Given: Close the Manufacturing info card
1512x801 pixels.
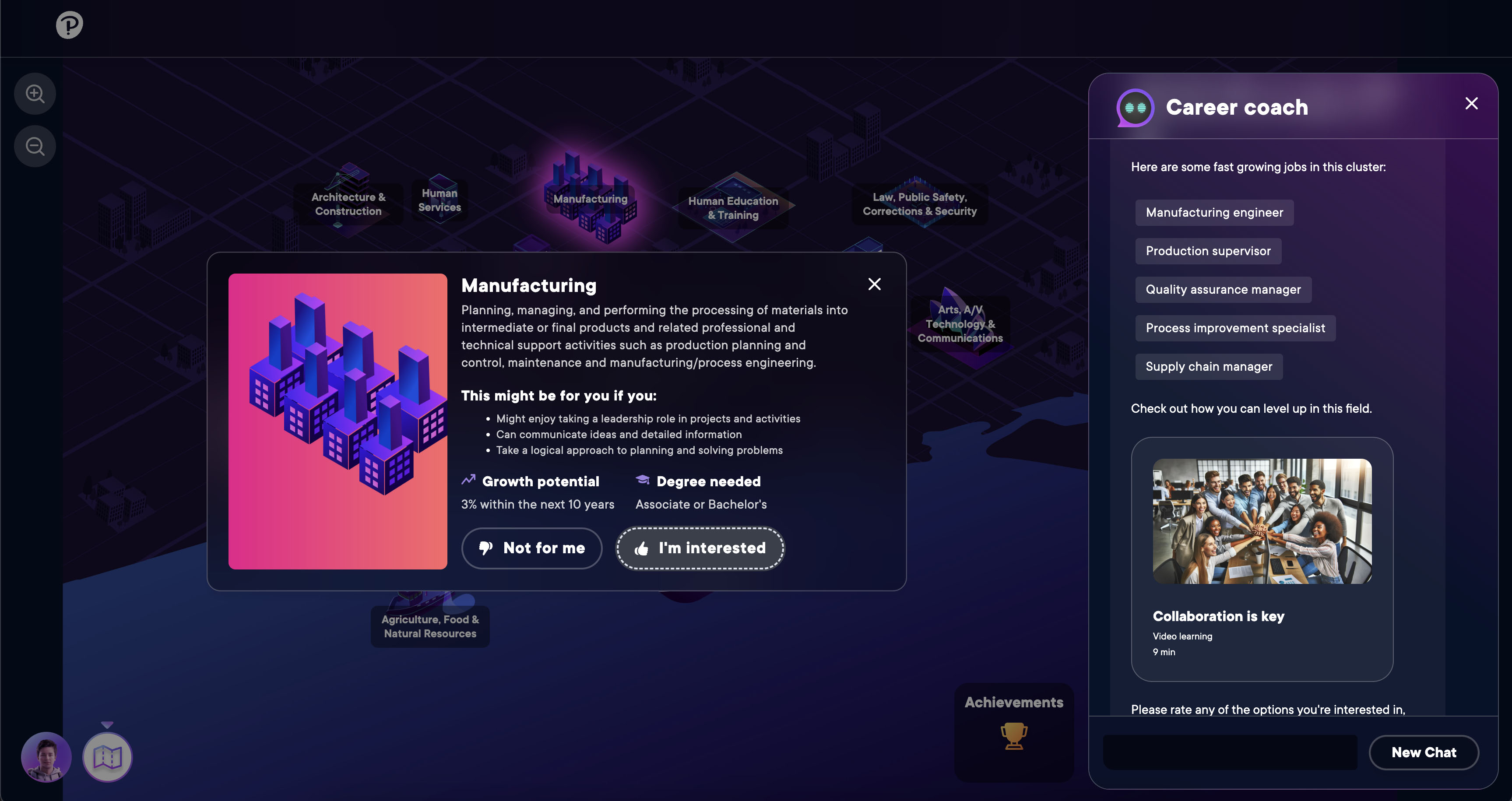Looking at the screenshot, I should pos(875,285).
